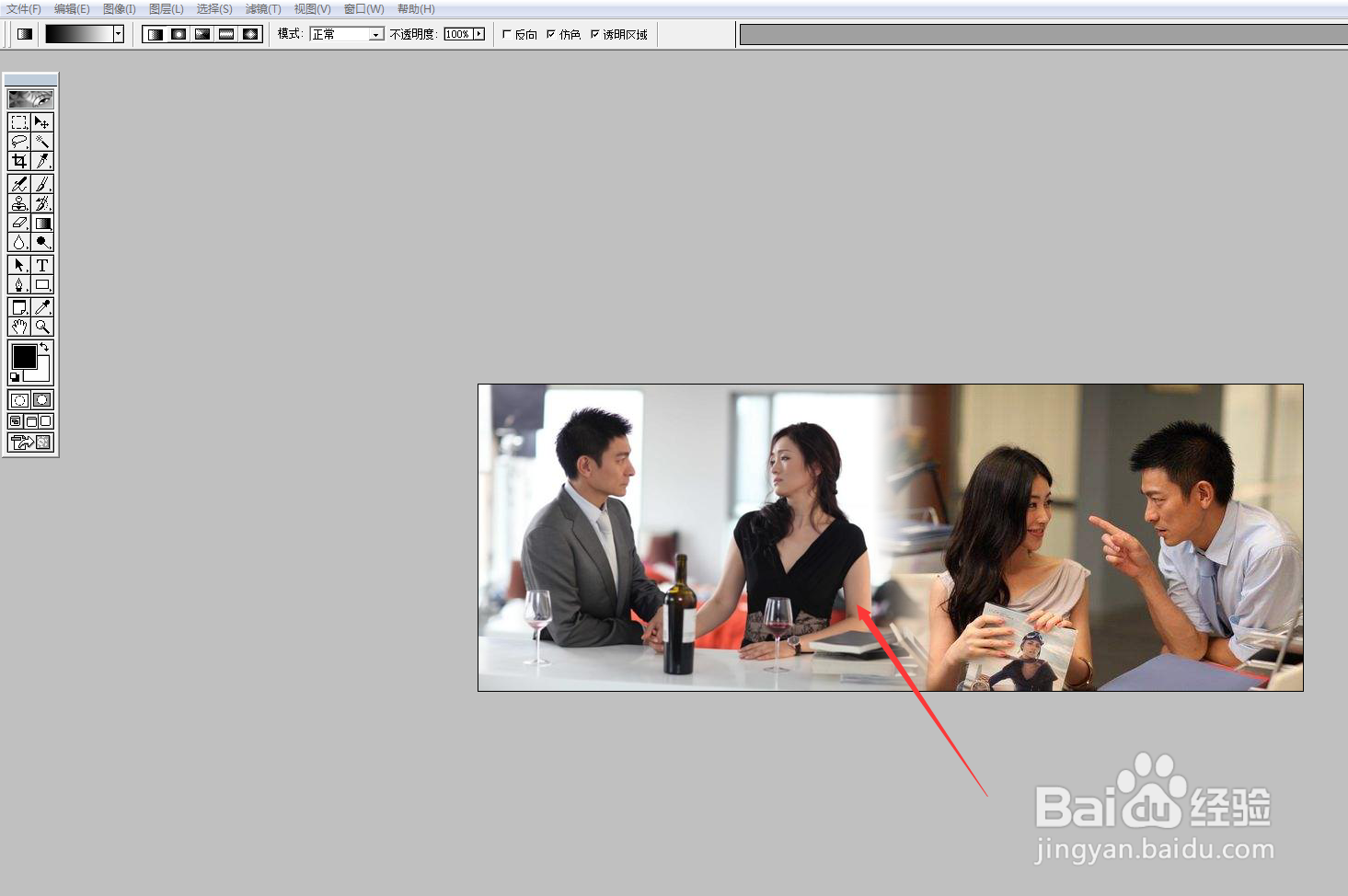The image size is (1348, 896).
Task: Open the 编辑(E) menu
Action: (72, 9)
